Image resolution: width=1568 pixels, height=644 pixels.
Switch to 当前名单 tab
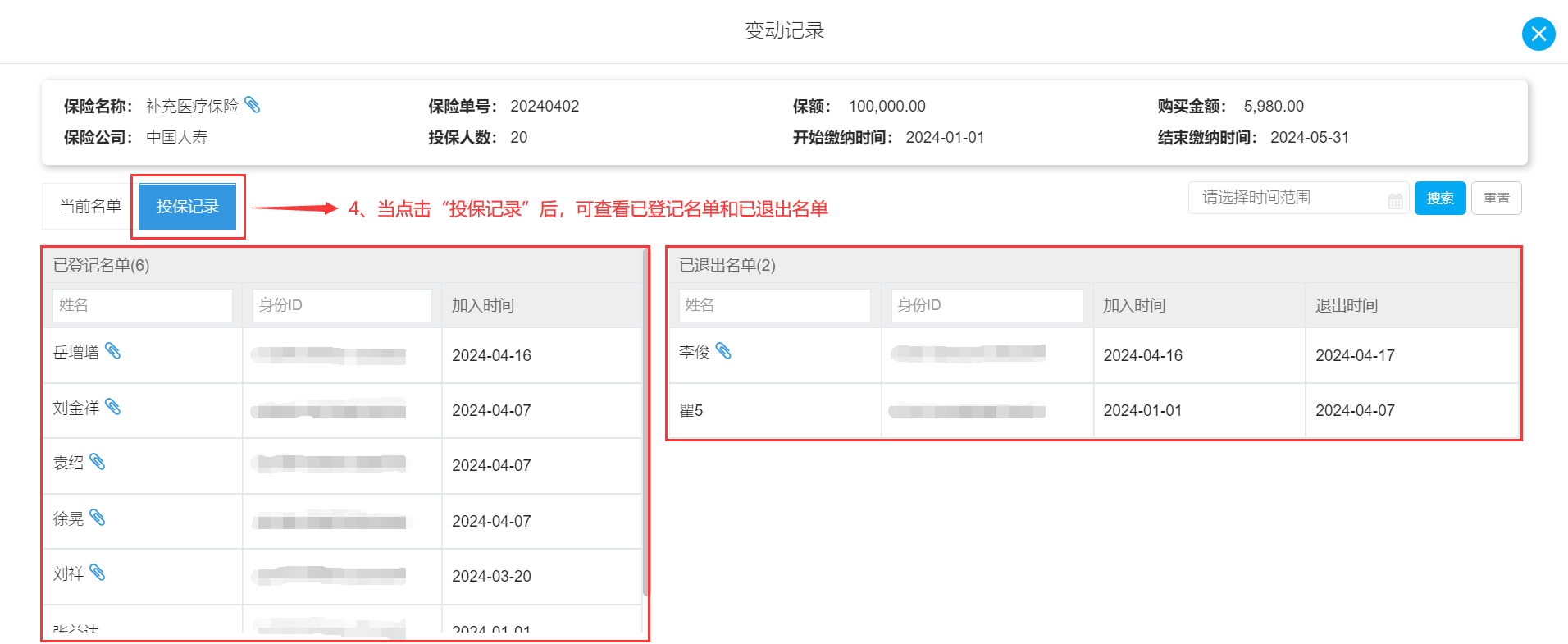pyautogui.click(x=90, y=206)
